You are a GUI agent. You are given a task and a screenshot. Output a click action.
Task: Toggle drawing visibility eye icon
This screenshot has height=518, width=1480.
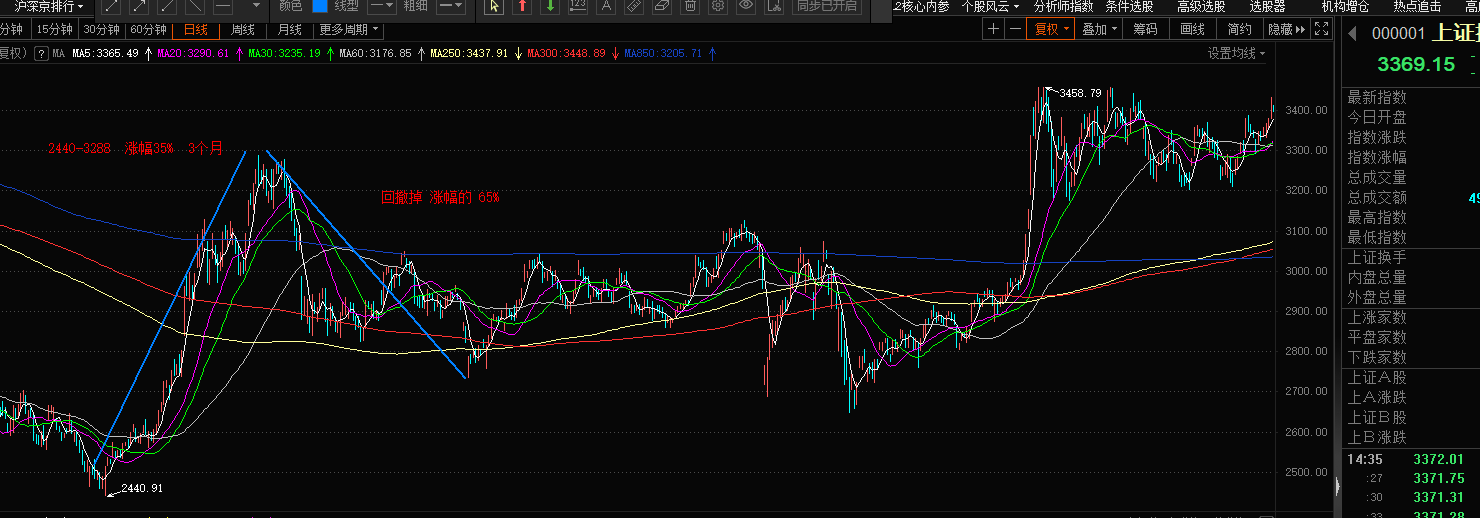tap(746, 6)
